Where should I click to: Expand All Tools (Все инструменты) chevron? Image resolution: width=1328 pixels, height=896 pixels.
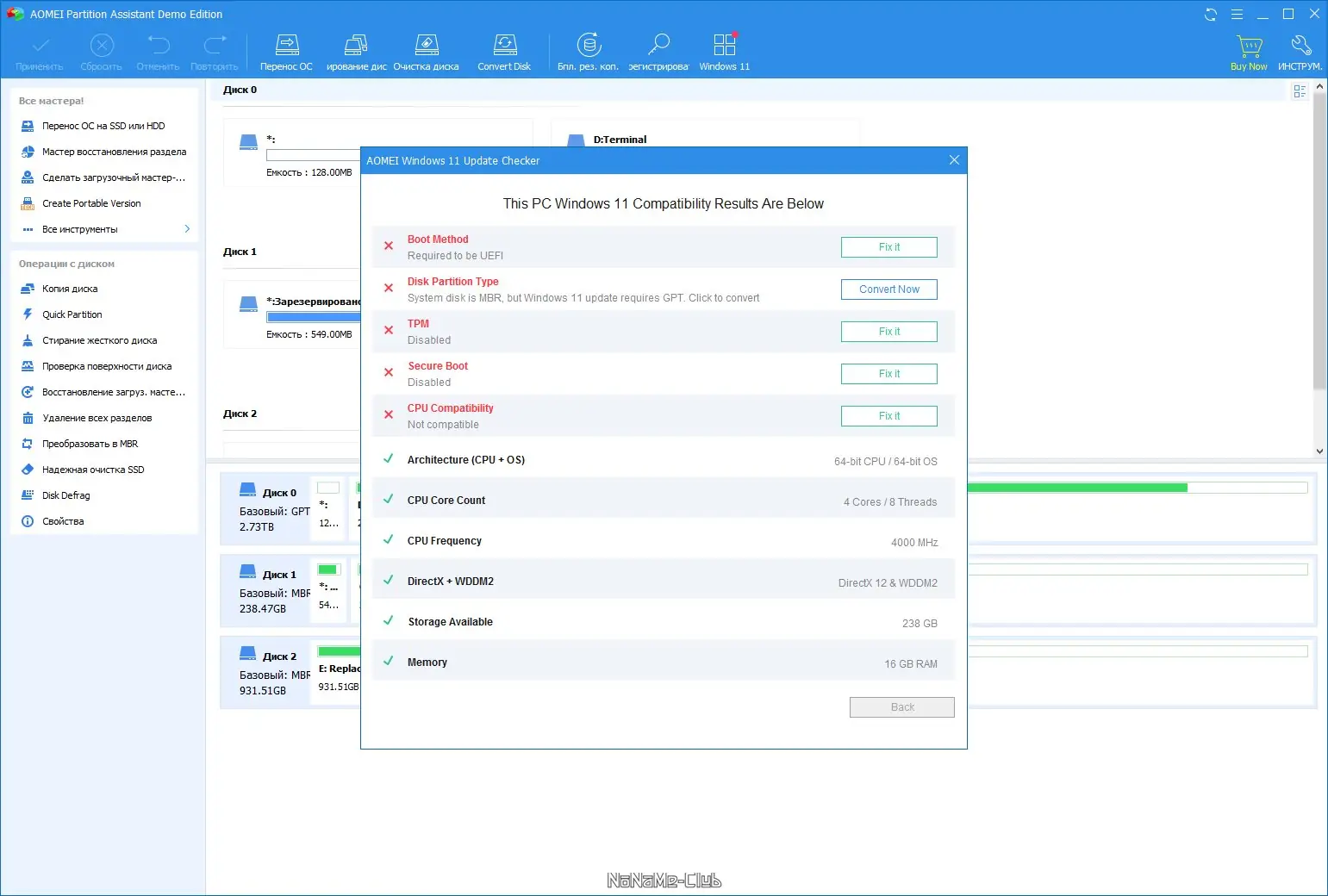(x=187, y=229)
